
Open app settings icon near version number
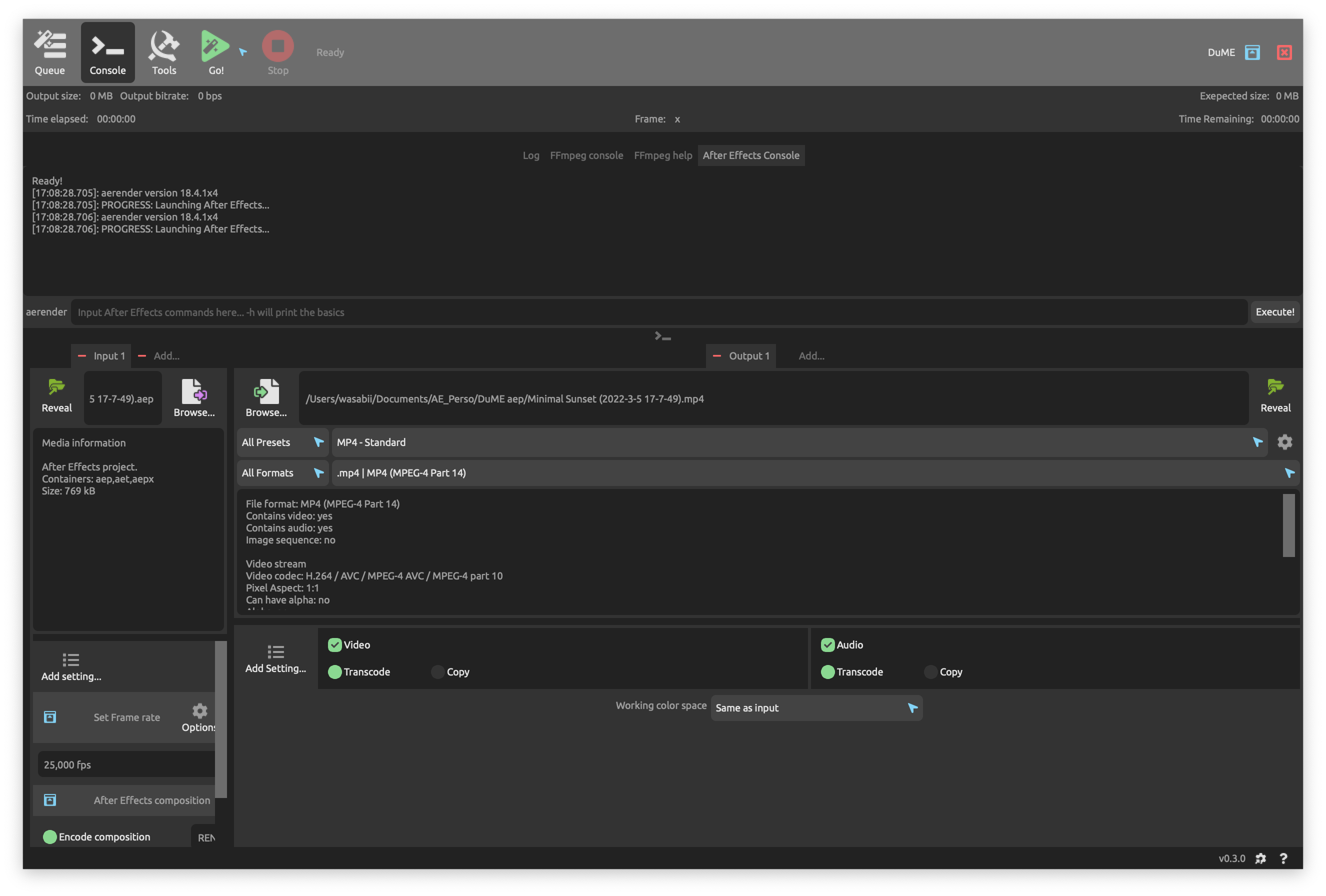(1260, 858)
